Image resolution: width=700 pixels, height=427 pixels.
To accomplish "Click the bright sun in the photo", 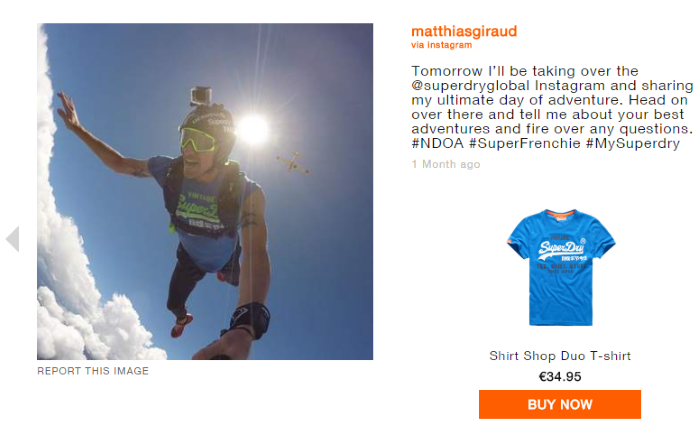I will pyautogui.click(x=253, y=130).
